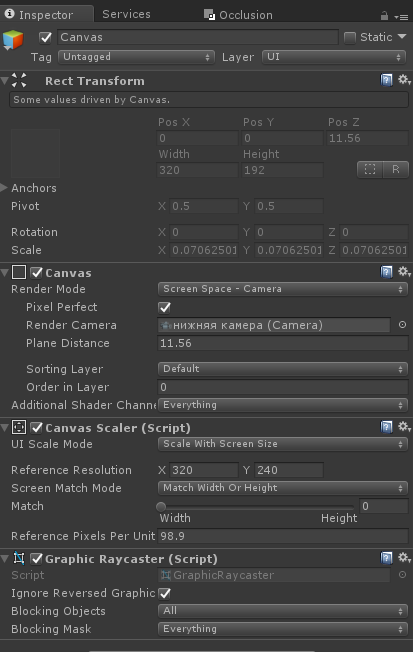Switch to the Services tab

click(x=126, y=14)
